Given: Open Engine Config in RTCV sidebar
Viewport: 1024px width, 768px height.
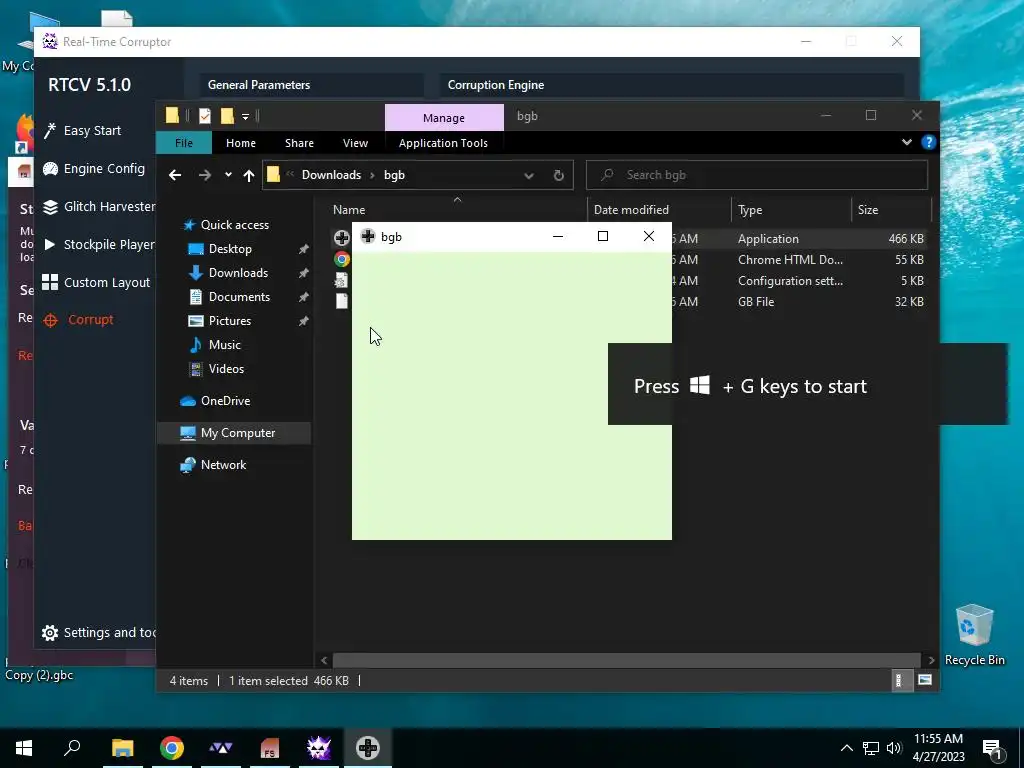Looking at the screenshot, I should [93, 168].
